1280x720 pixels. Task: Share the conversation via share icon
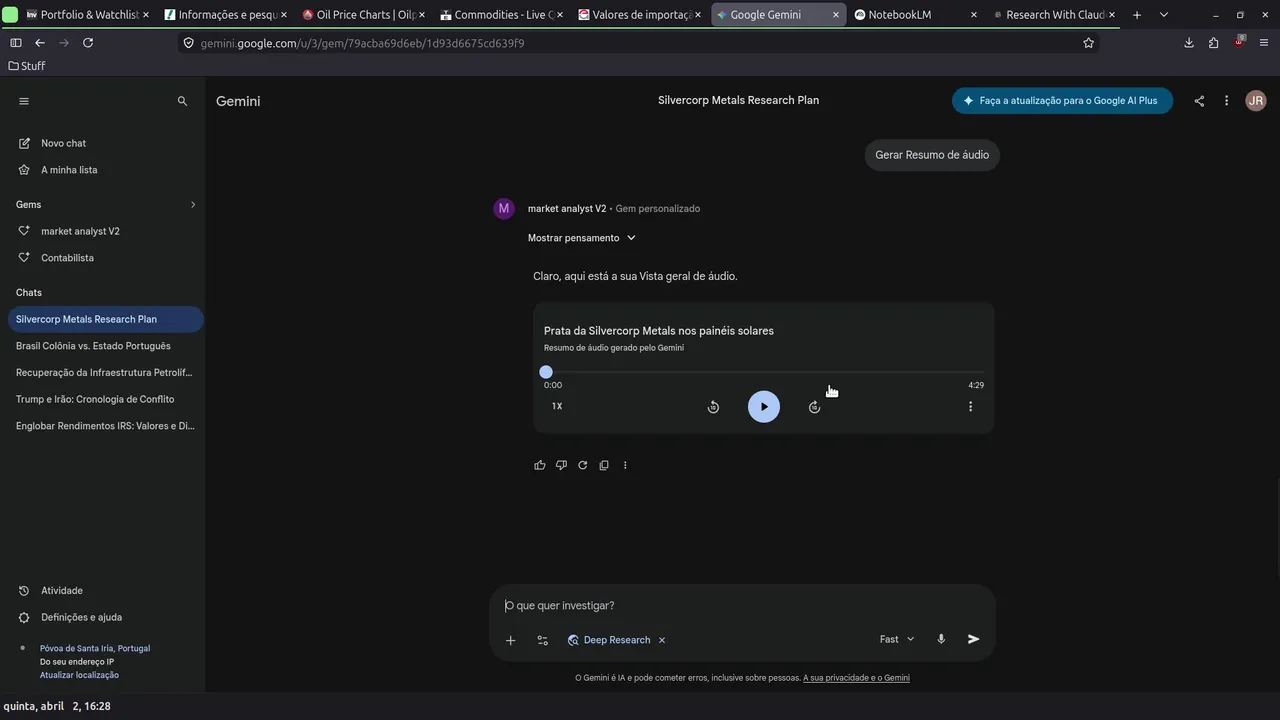pyautogui.click(x=1199, y=101)
